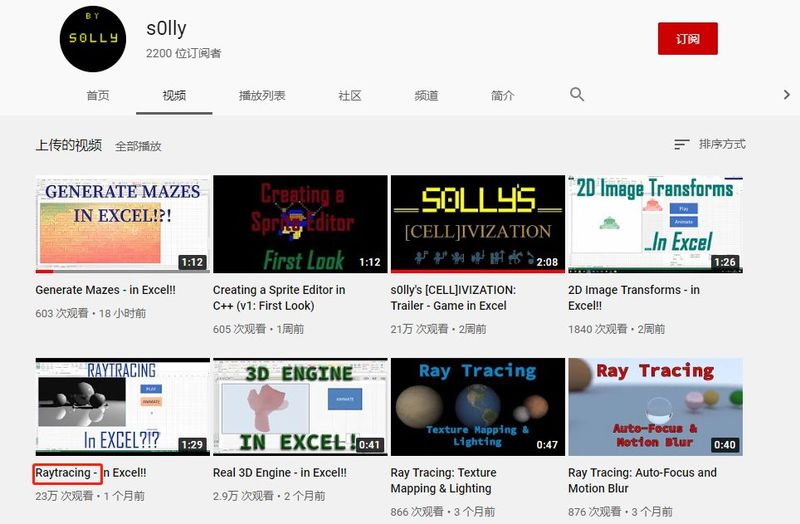Go to the 社区 tab
This screenshot has height=524, width=800.
point(350,95)
